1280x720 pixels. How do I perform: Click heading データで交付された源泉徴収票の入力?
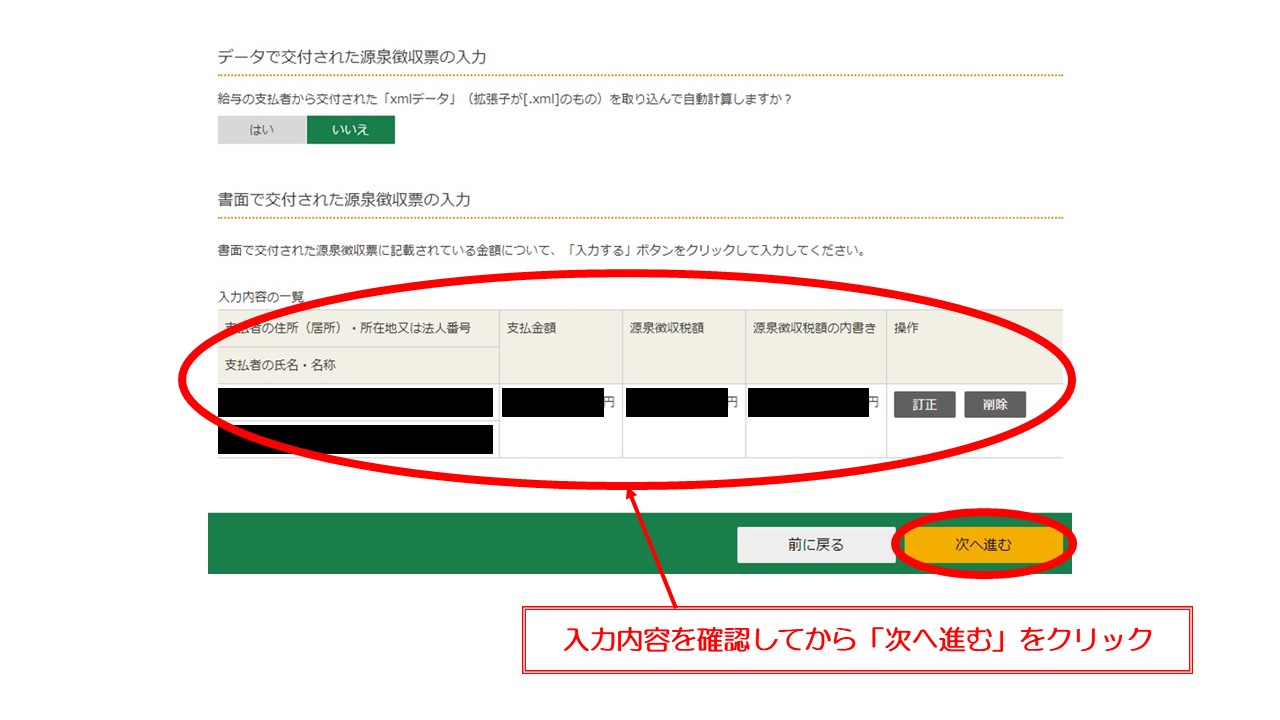(352, 57)
